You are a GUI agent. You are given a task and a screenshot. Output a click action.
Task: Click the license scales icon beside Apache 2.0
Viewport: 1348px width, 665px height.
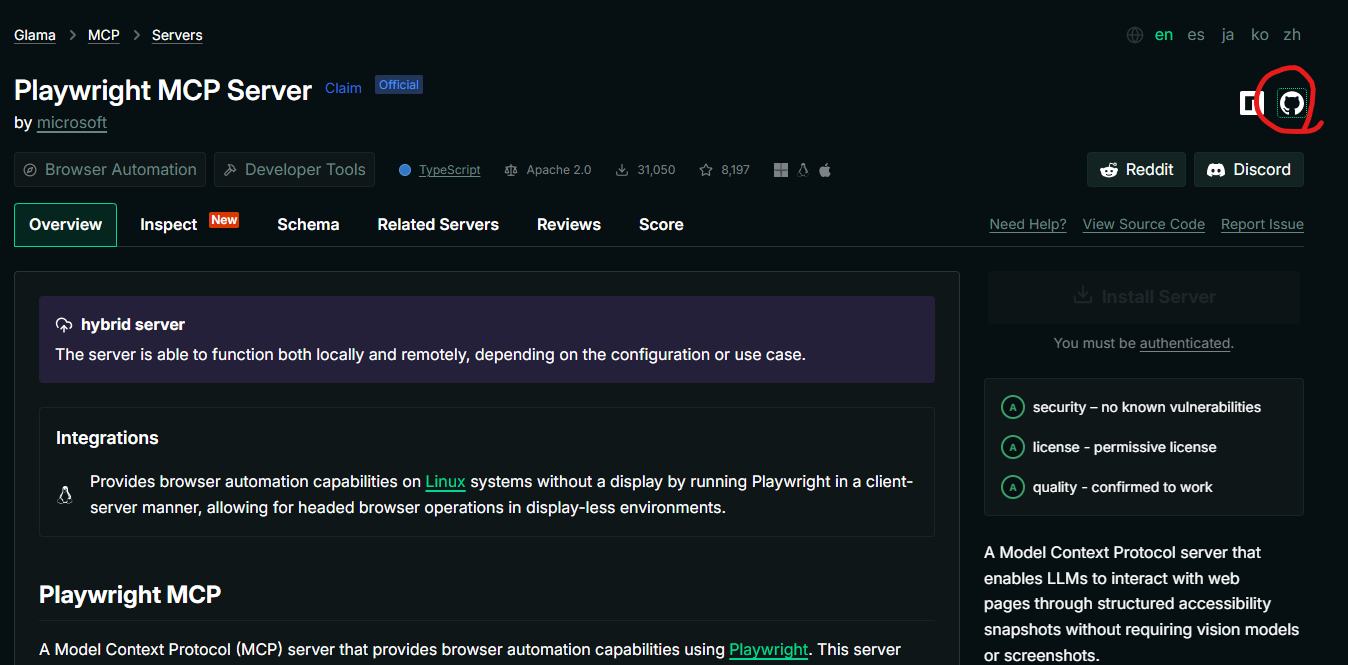(512, 170)
